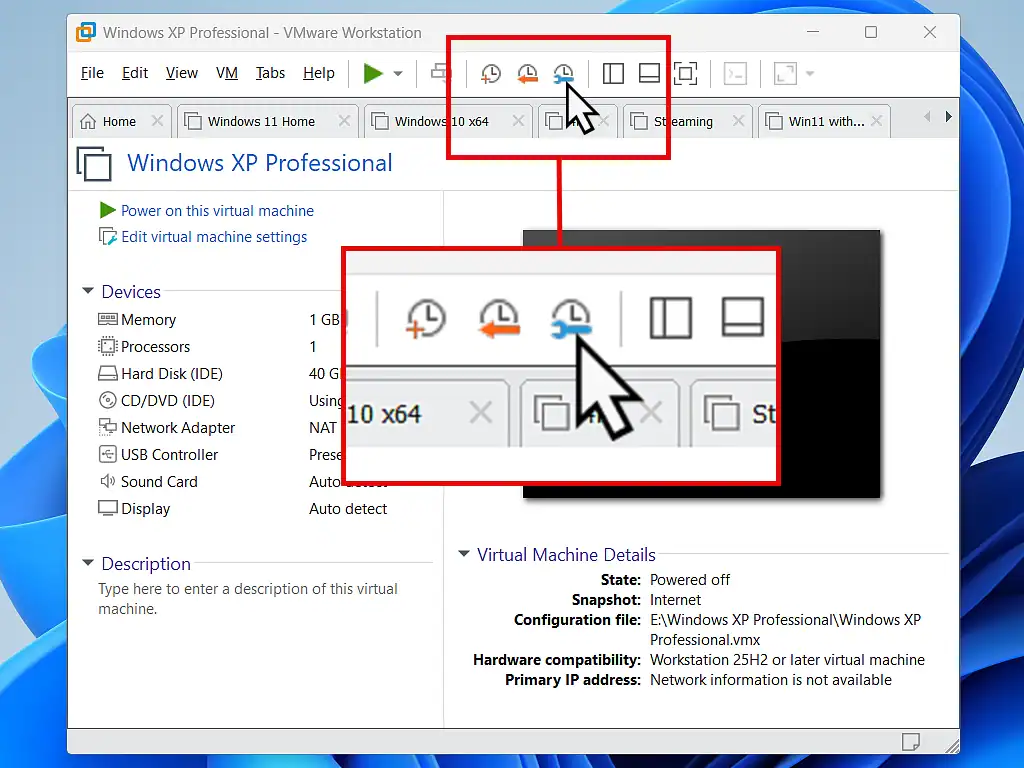Click the console view toolbar icon
The height and width of the screenshot is (768, 1024).
click(x=735, y=73)
